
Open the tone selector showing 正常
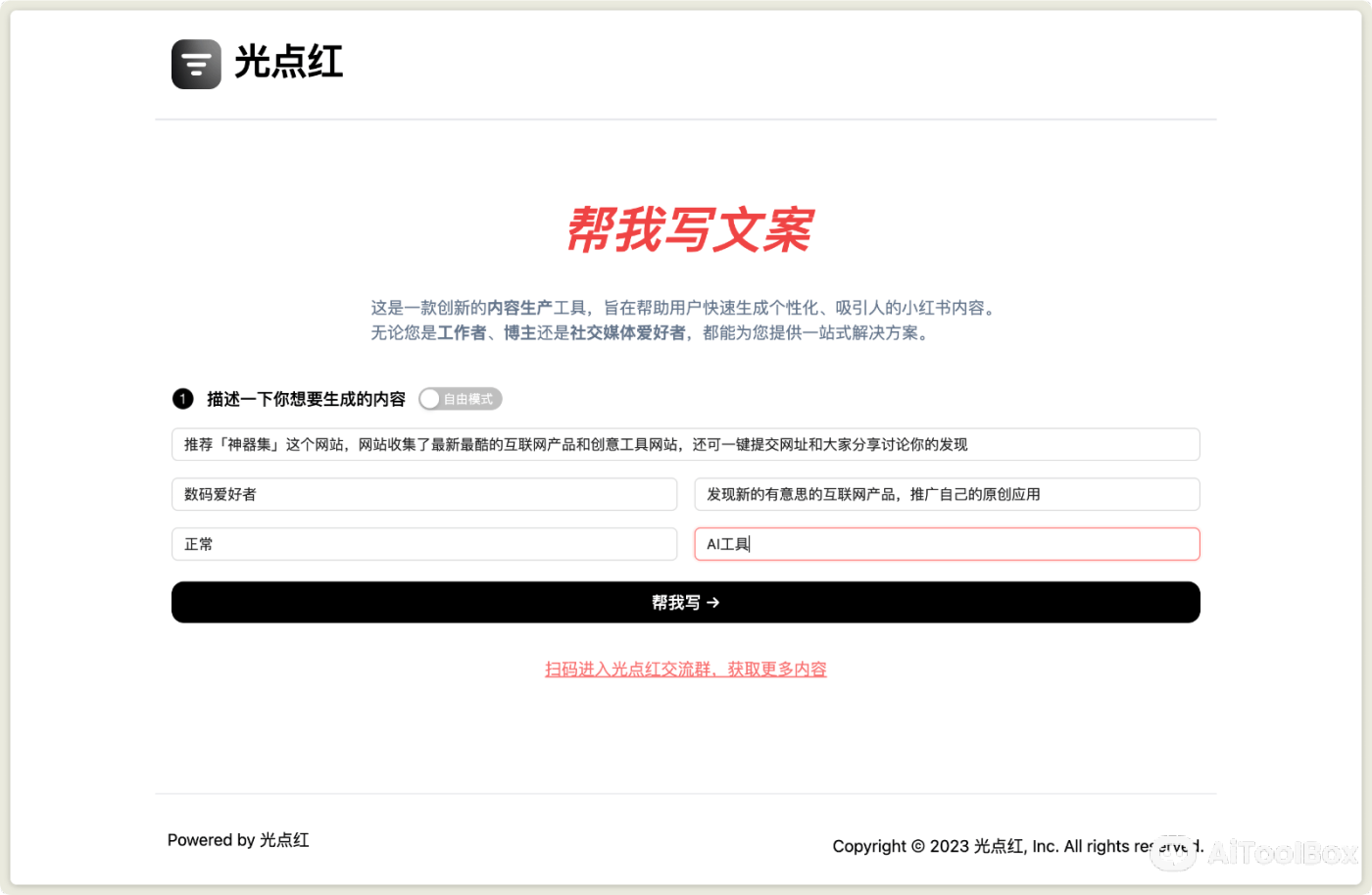424,544
